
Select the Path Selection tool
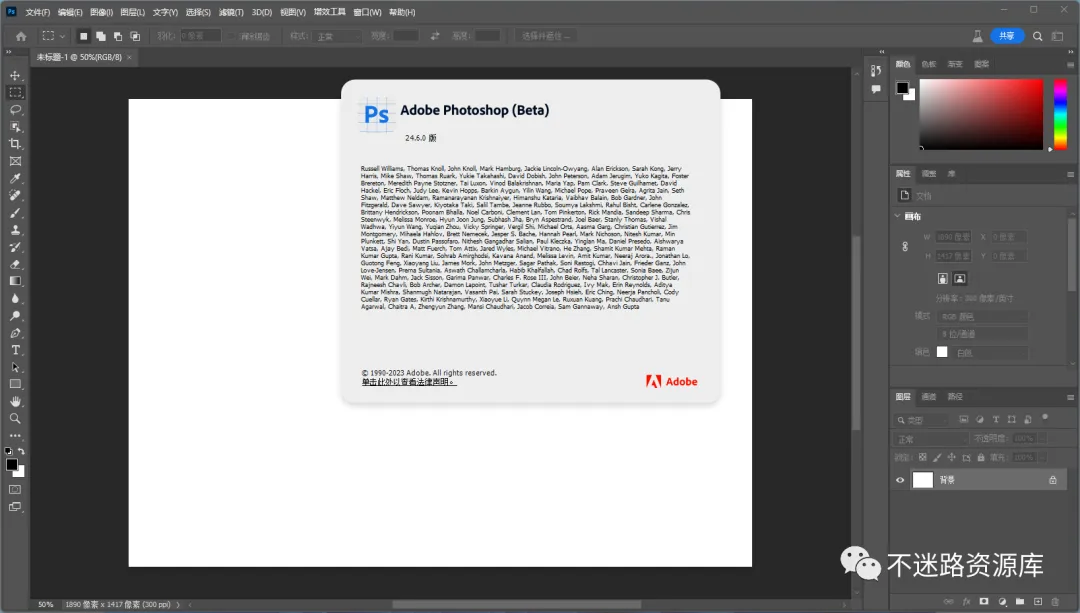pos(15,367)
